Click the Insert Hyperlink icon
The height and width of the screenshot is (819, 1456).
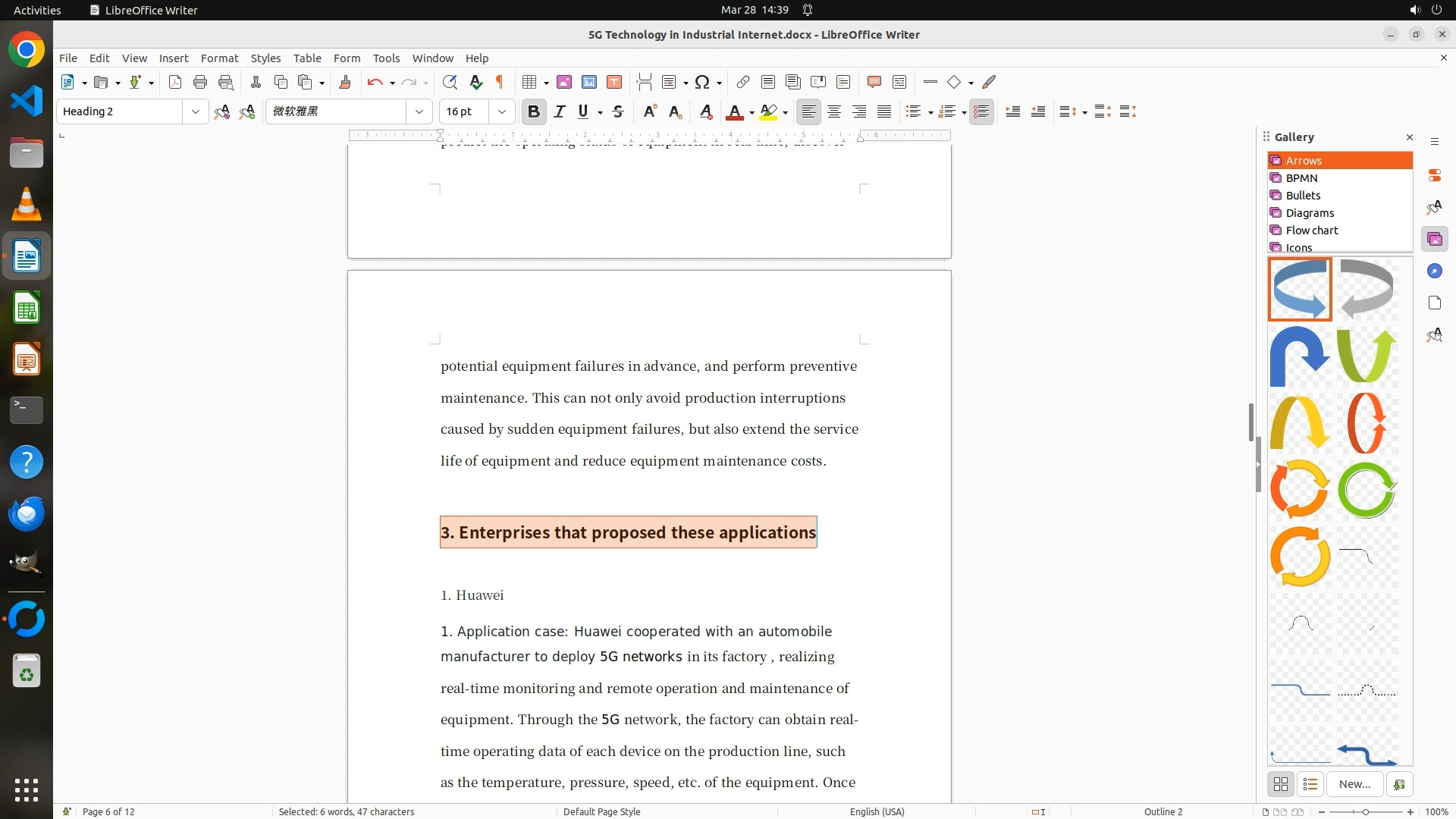743,82
